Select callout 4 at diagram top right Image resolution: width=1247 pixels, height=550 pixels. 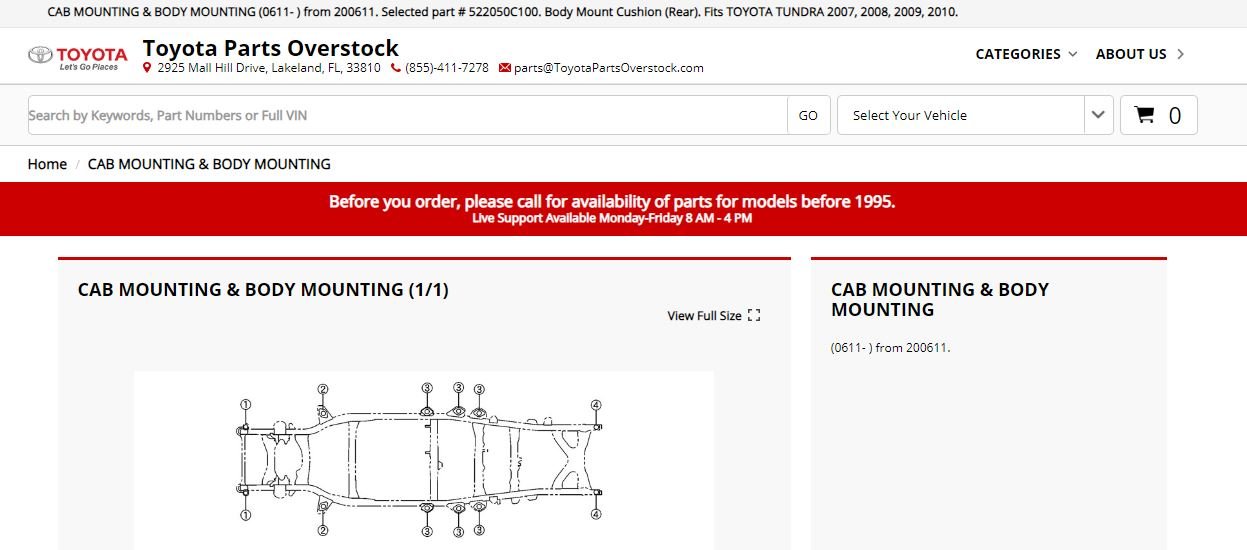596,405
